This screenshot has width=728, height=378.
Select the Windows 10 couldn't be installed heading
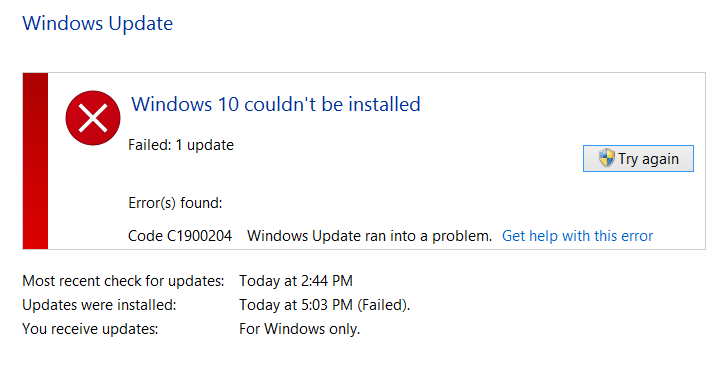[x=276, y=104]
